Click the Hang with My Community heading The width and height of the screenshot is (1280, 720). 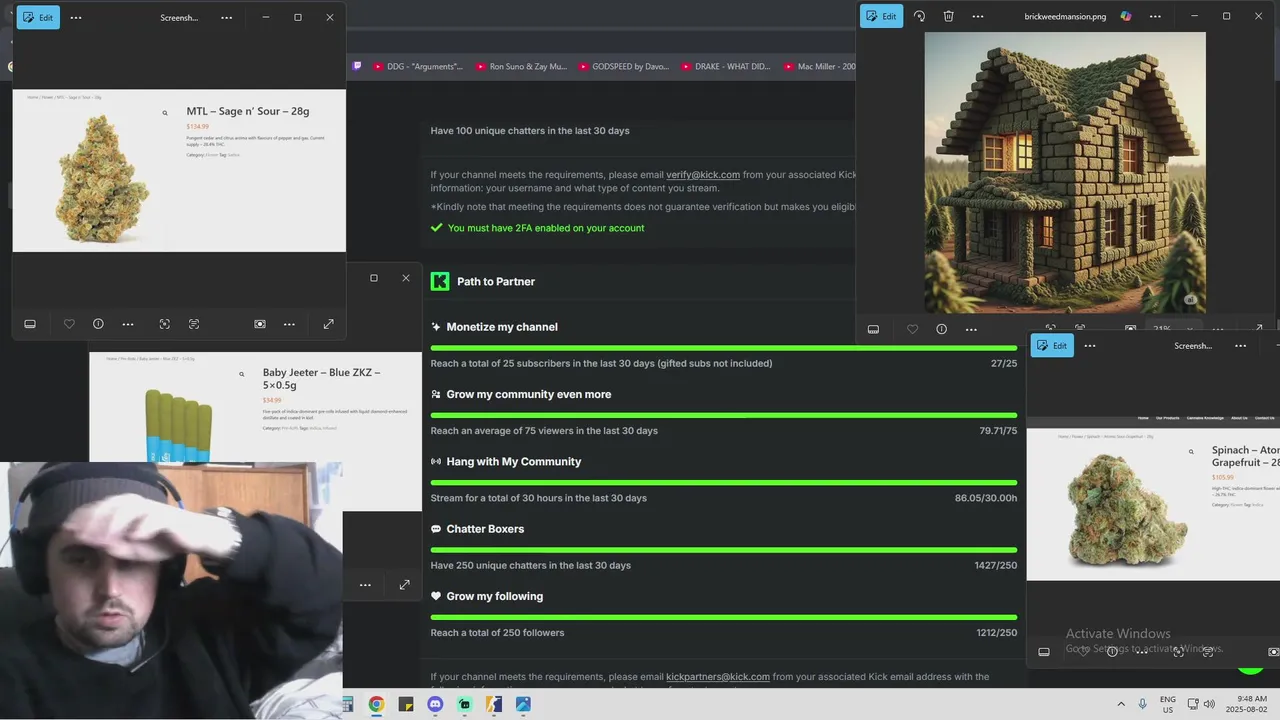click(x=514, y=462)
